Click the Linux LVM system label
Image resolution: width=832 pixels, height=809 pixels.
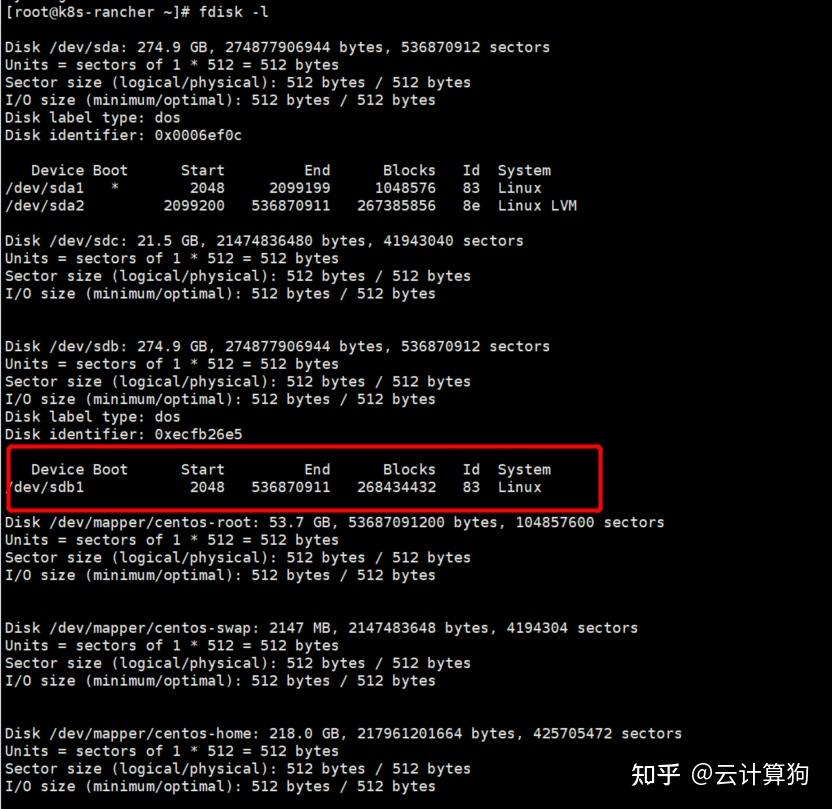pos(537,205)
